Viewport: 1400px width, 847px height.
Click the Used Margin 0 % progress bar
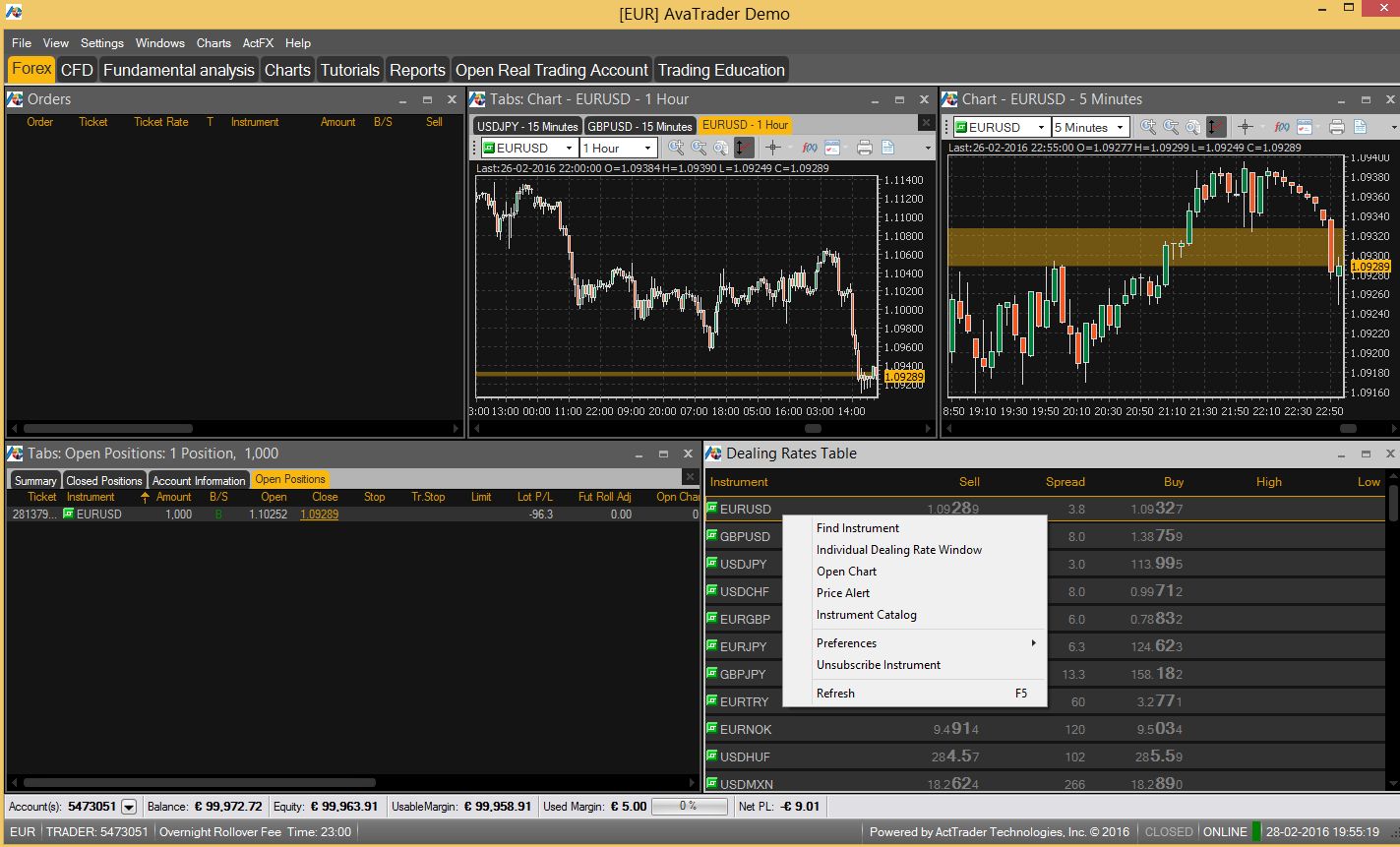[x=689, y=807]
